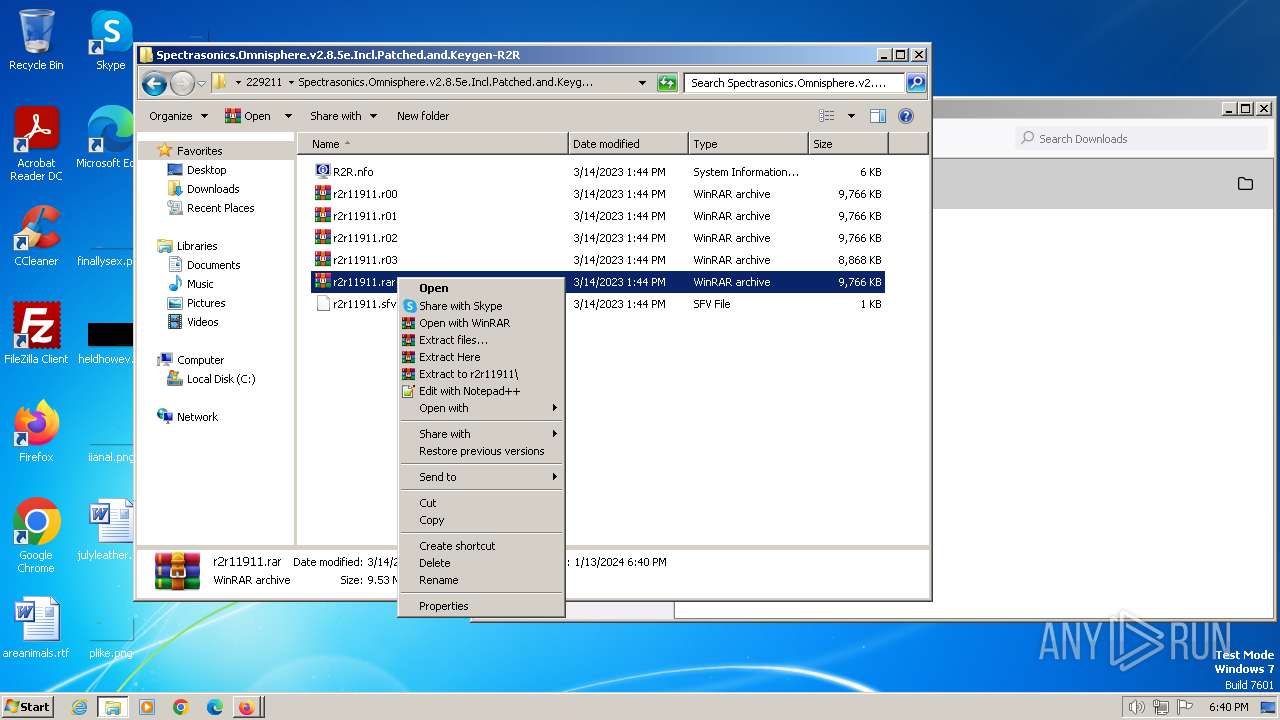Select the R2R.nfo file
The width and height of the screenshot is (1280, 720).
pos(598,172)
